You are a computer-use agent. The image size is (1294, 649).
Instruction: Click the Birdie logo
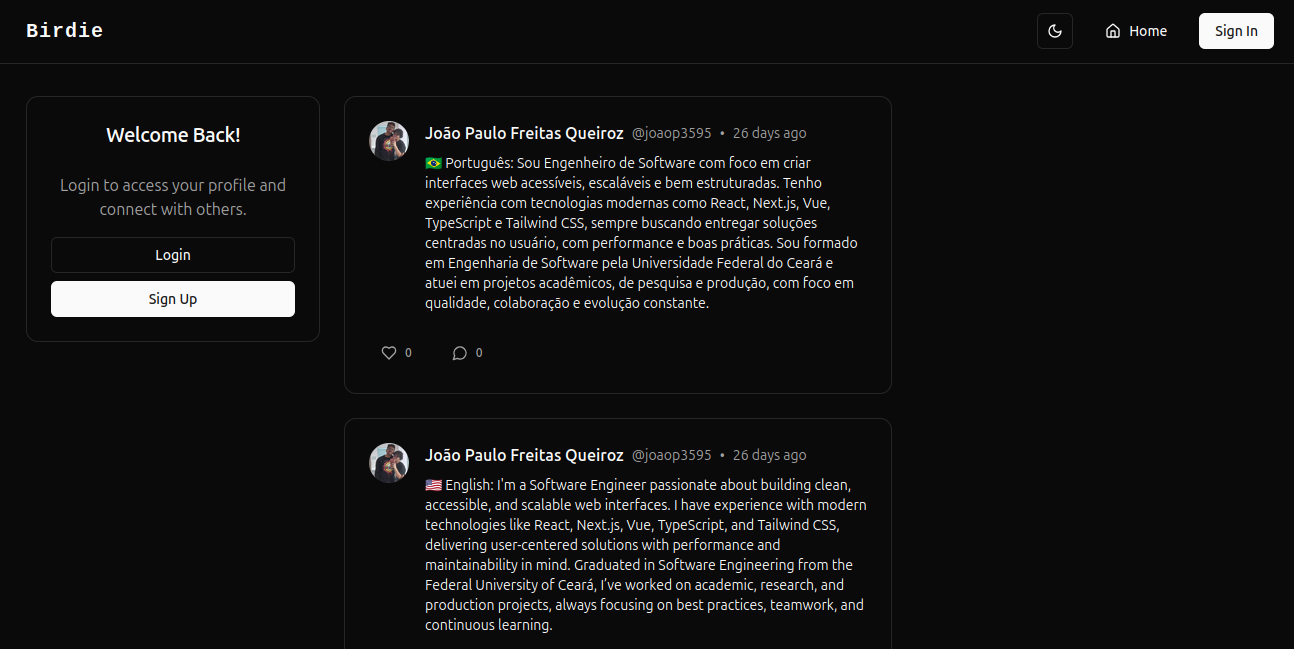65,31
